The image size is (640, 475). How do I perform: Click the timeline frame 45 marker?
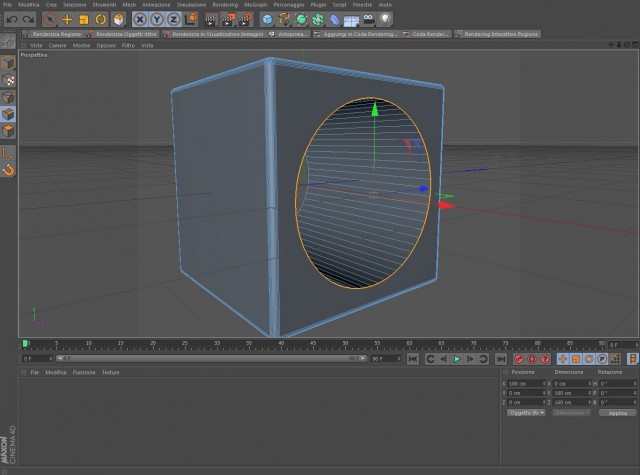click(x=313, y=345)
